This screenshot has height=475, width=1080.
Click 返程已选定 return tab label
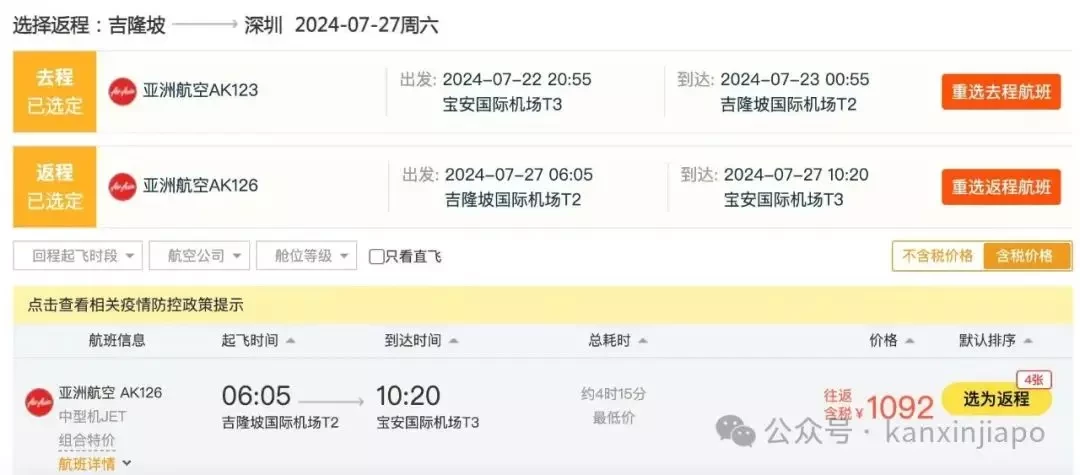click(x=54, y=187)
